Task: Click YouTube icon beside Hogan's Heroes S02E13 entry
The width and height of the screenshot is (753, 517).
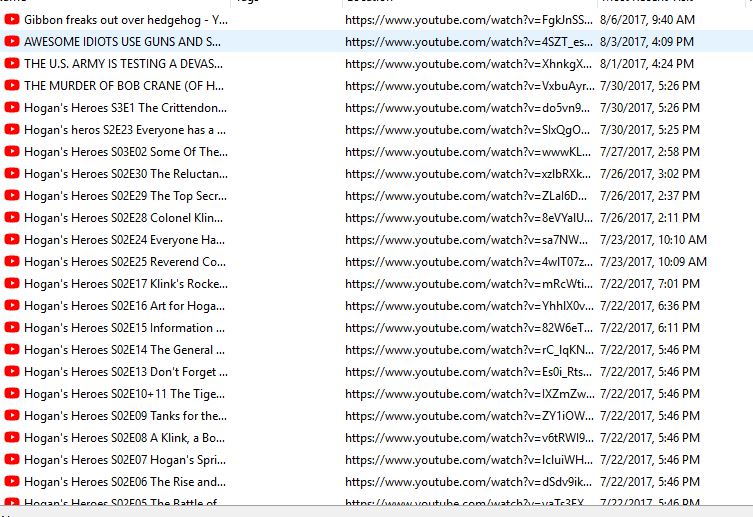Action: [x=12, y=371]
